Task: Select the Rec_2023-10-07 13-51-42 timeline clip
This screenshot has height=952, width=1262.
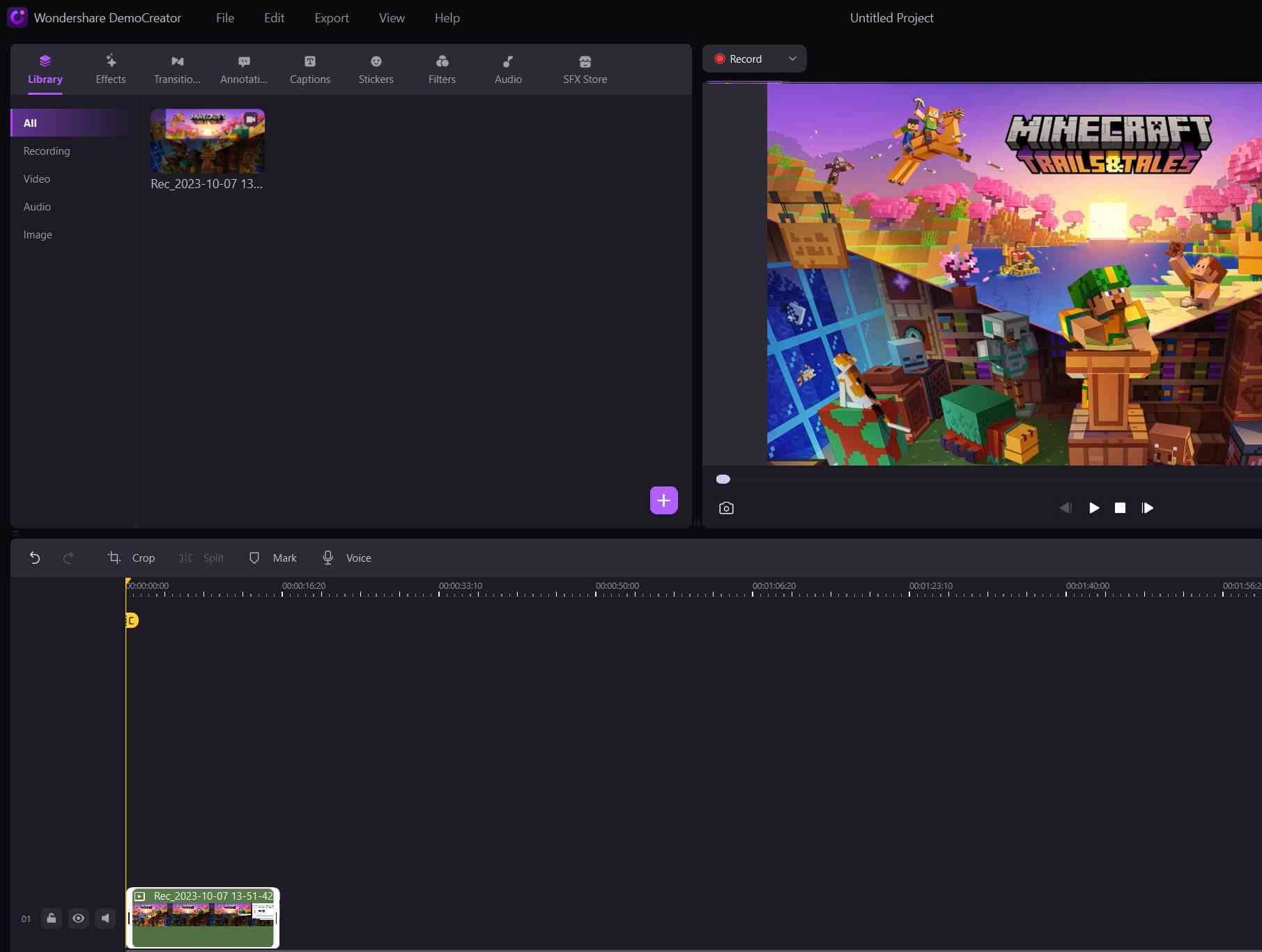Action: (x=203, y=918)
